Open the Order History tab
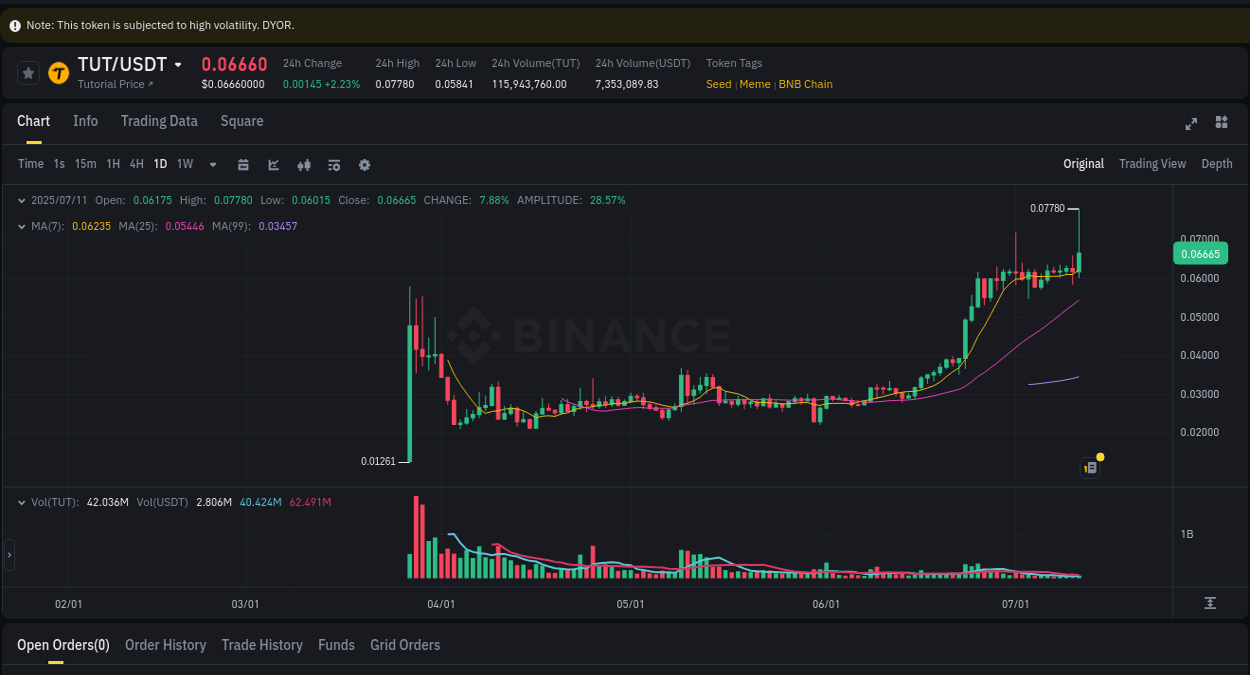This screenshot has height=675, width=1250. 165,645
